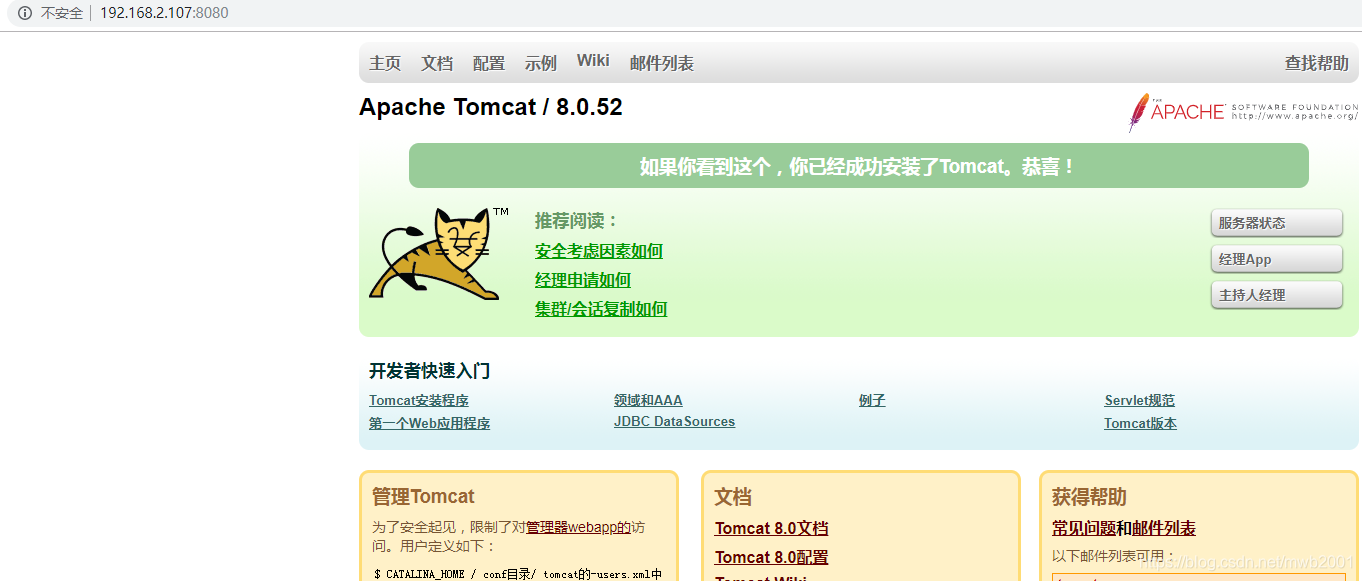The image size is (1362, 581).
Task: Open the Tomcat版本 link
Action: point(1140,423)
